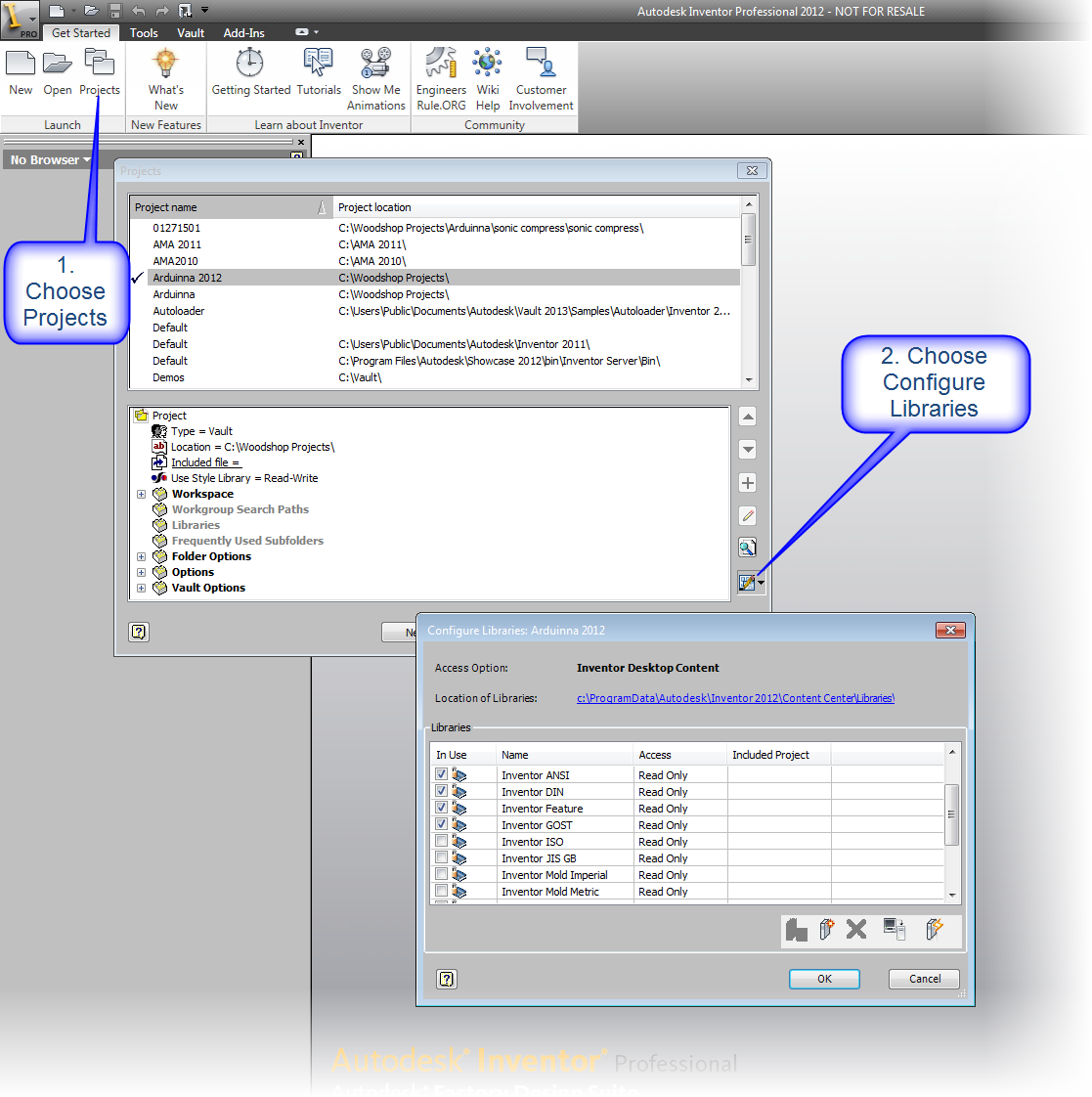Enable the Inventor JIS GB library
This screenshot has width=1092, height=1097.
coord(441,857)
